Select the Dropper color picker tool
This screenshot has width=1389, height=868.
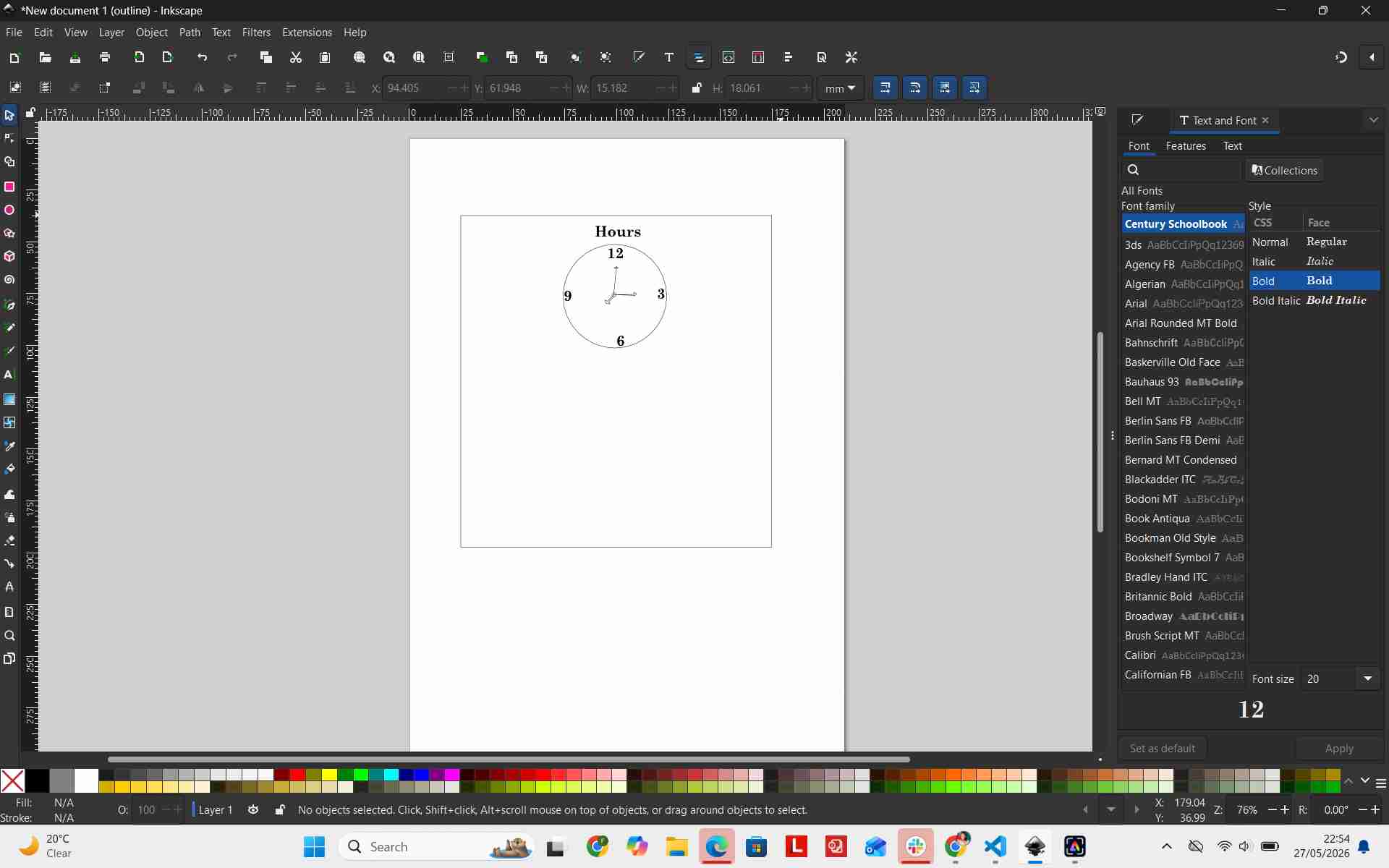coord(9,446)
